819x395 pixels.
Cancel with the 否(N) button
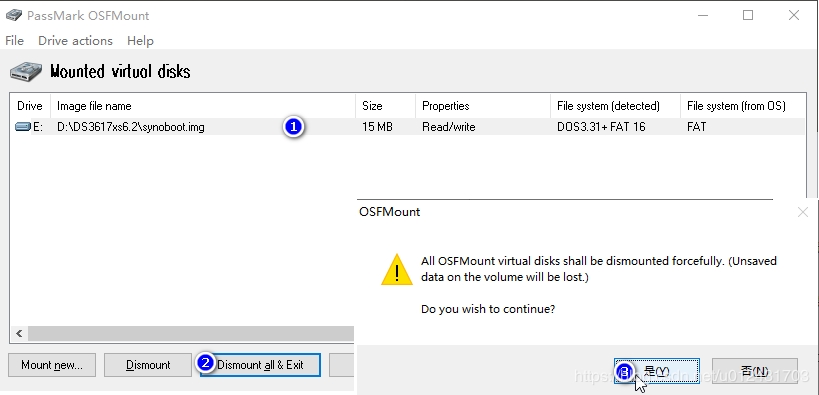tap(755, 371)
